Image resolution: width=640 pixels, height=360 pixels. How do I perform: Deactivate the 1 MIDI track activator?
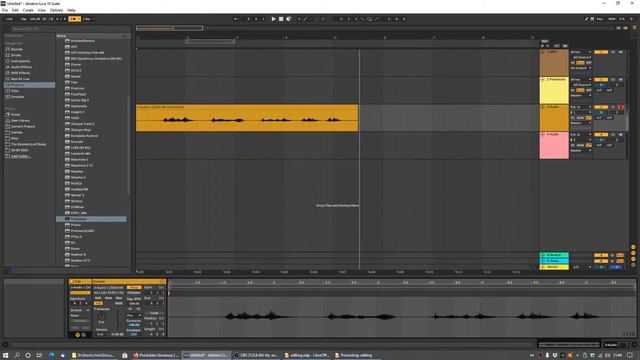coord(601,52)
